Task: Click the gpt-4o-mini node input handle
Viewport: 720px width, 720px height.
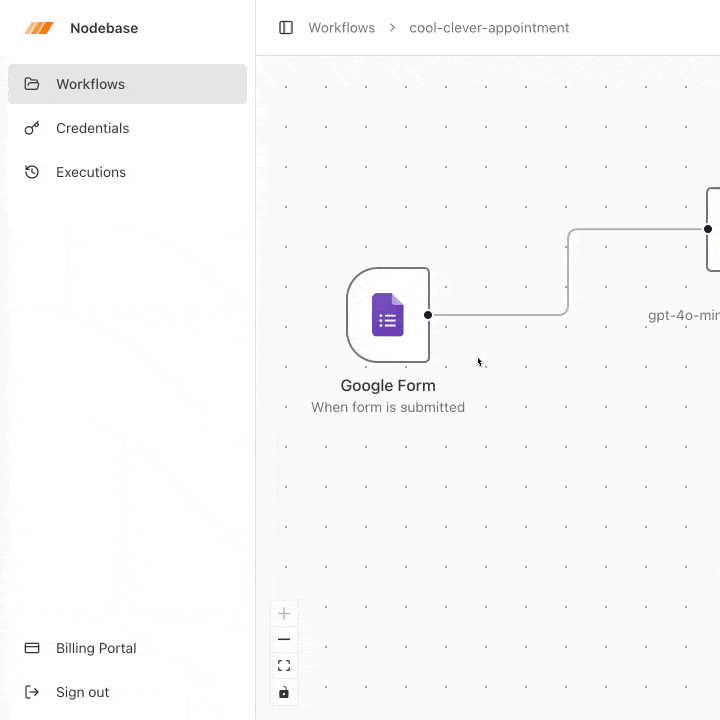Action: [x=708, y=229]
